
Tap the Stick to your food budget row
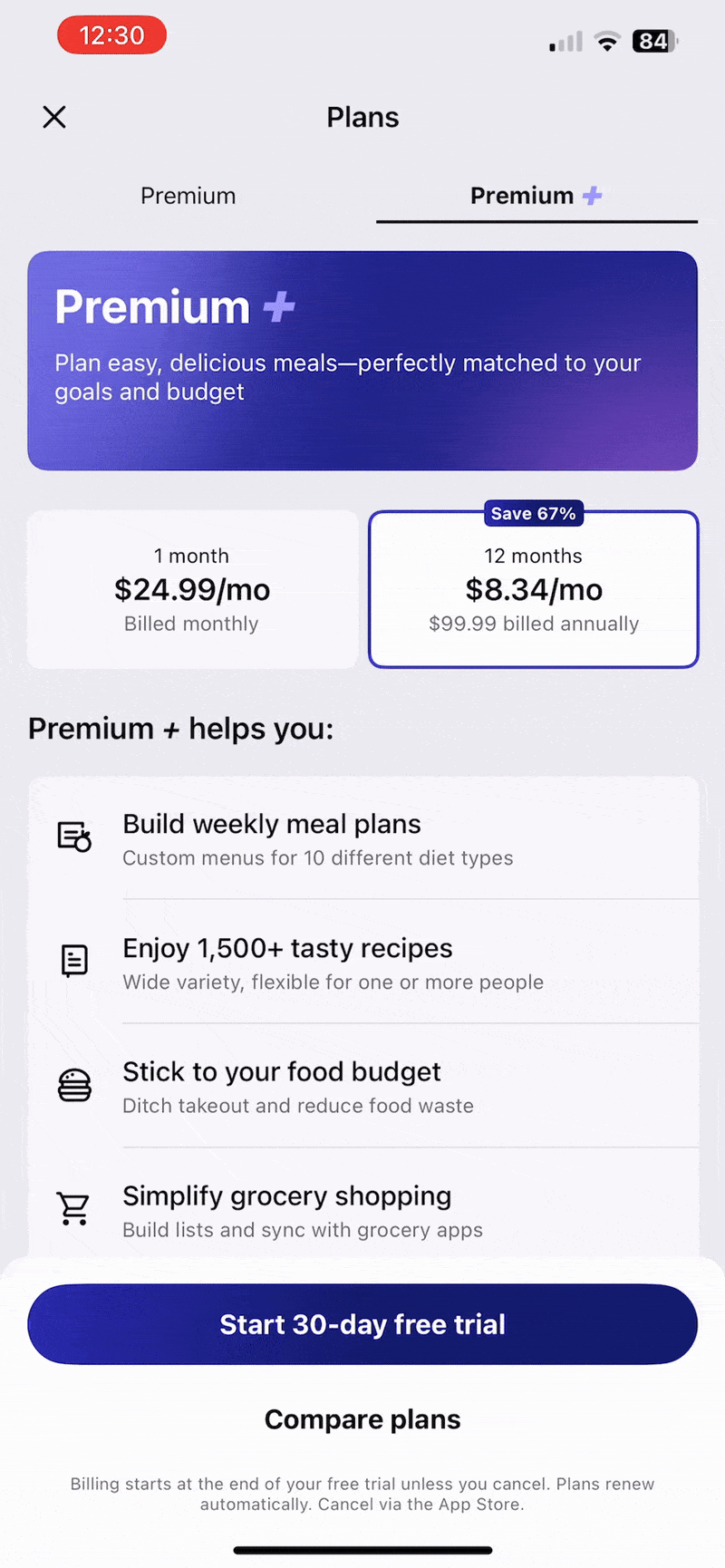(362, 1086)
